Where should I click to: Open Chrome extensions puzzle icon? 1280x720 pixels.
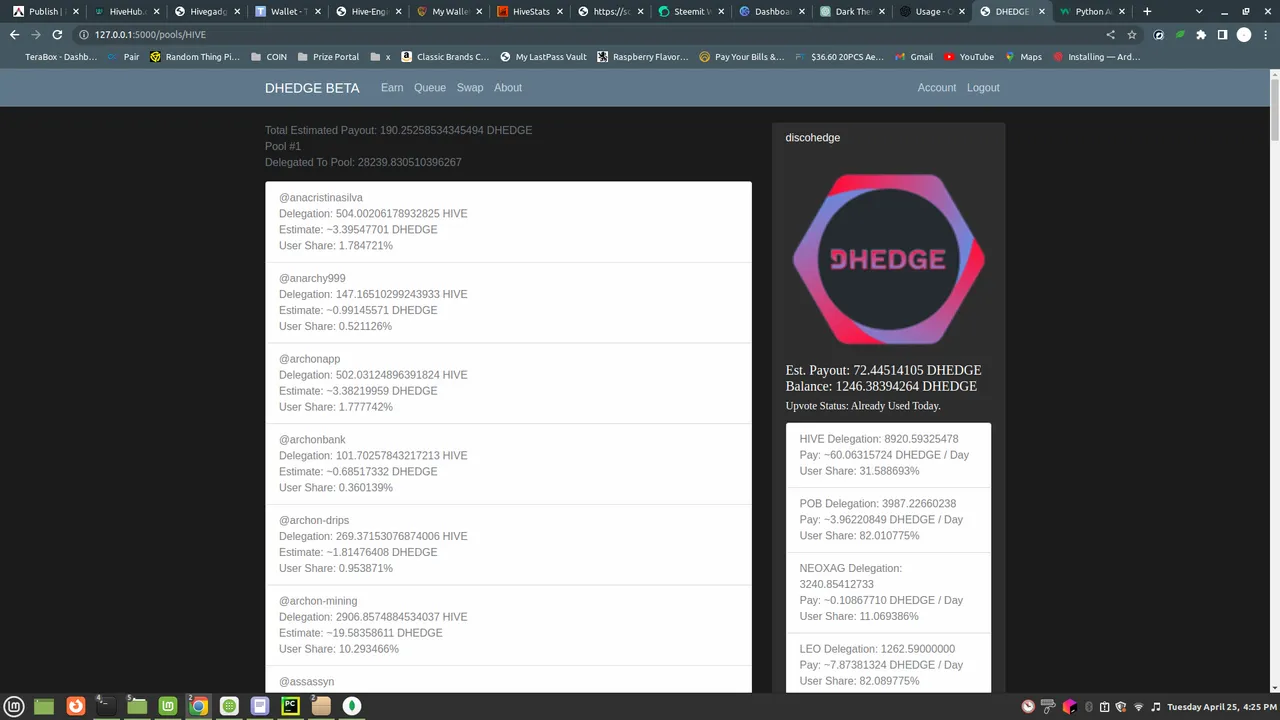(1201, 34)
